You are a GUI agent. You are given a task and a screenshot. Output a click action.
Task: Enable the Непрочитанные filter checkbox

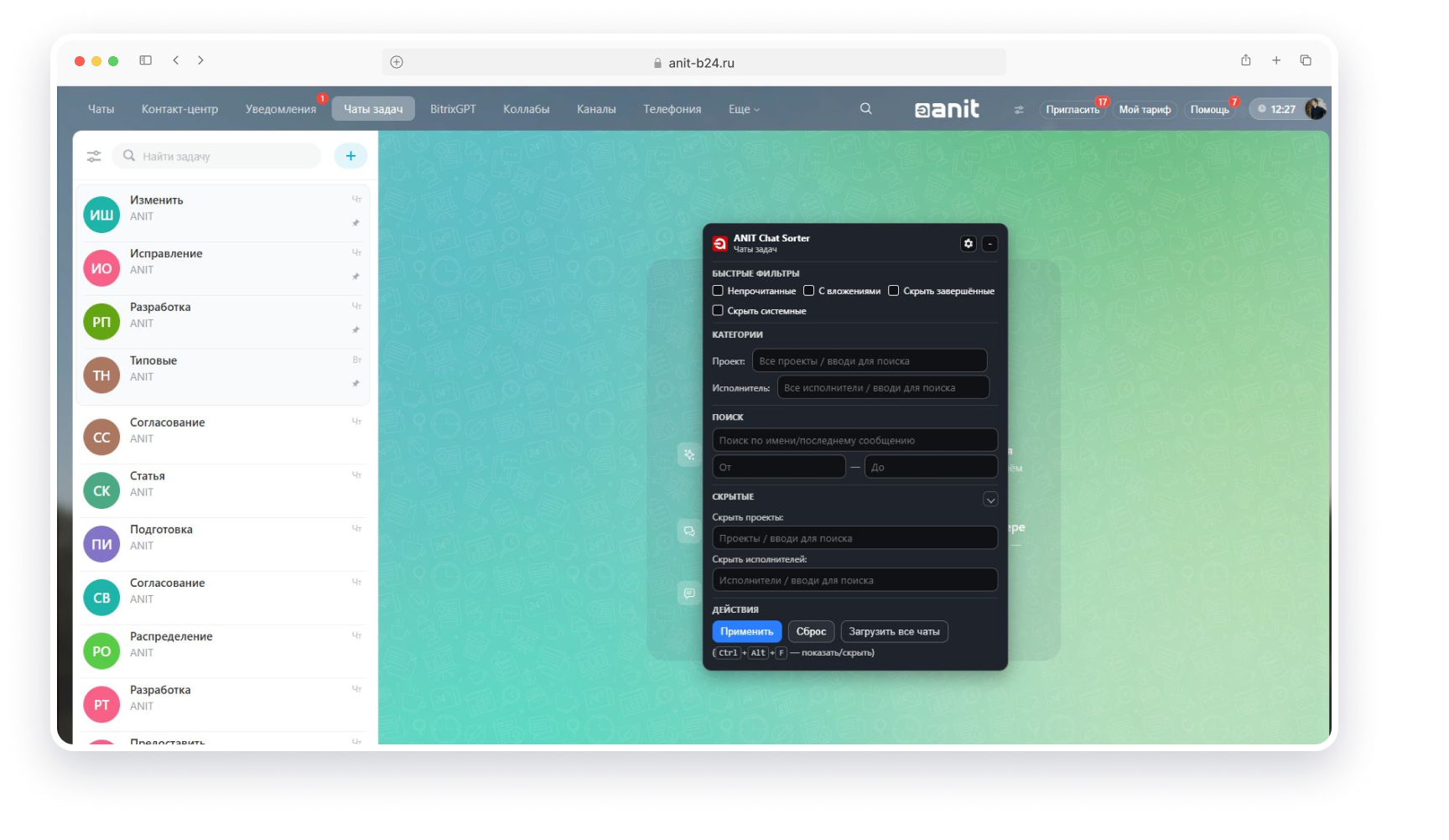718,291
